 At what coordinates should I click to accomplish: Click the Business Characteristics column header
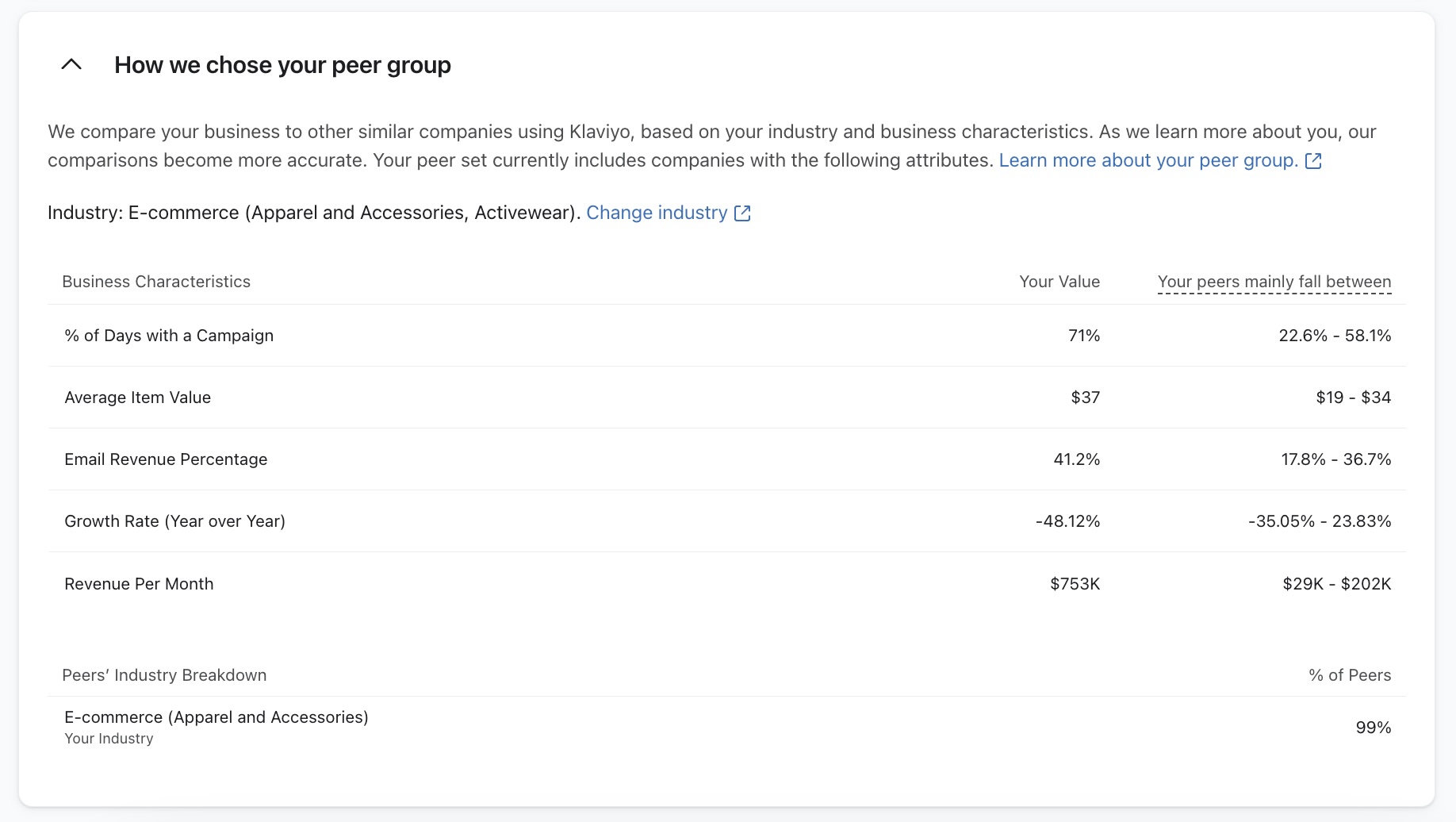pyautogui.click(x=156, y=282)
